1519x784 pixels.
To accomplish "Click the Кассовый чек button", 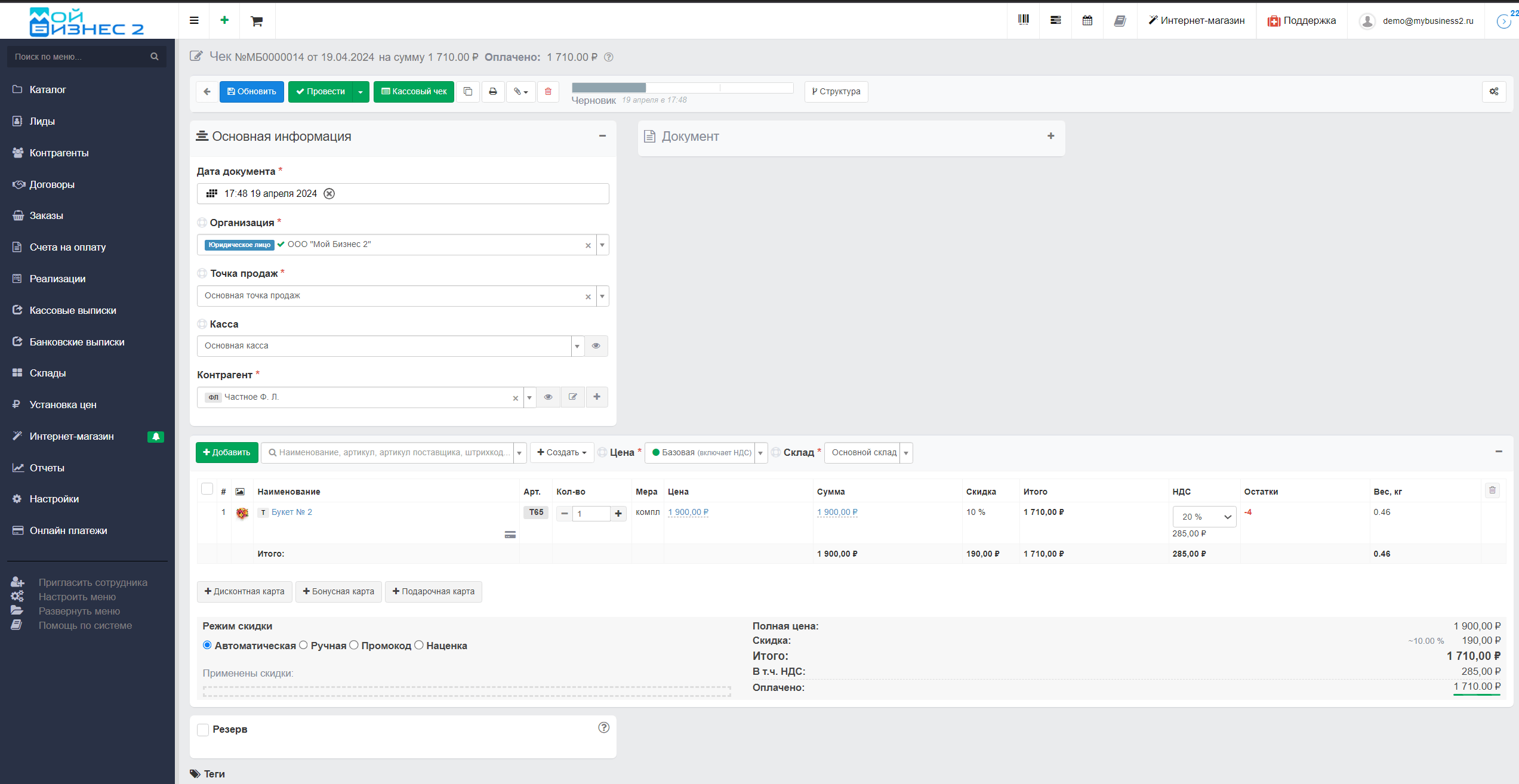I will point(414,92).
